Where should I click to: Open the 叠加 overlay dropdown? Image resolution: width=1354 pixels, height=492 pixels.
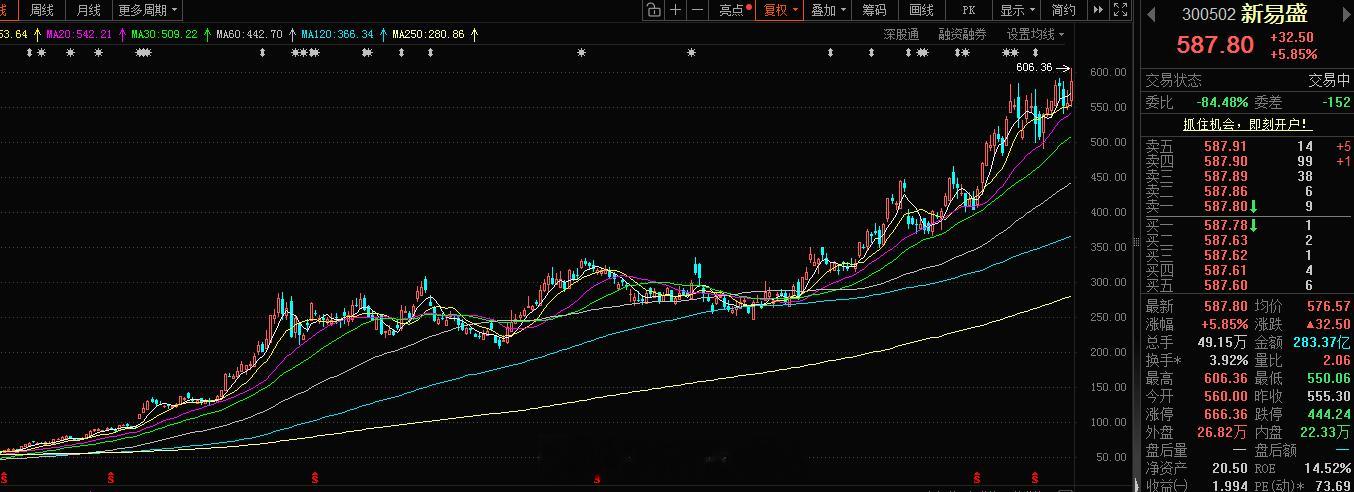tap(828, 10)
